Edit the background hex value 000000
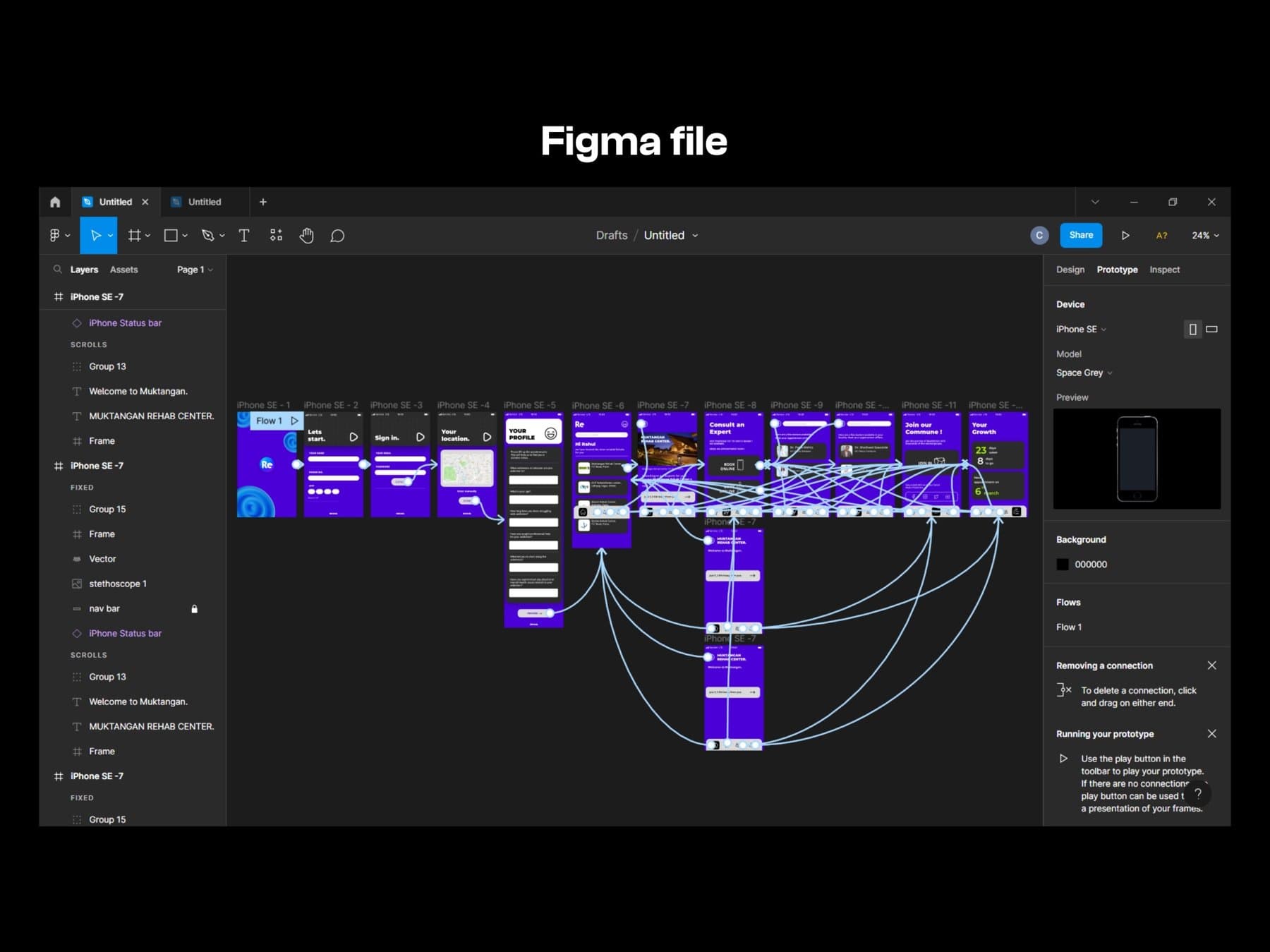The image size is (1270, 952). [1091, 565]
